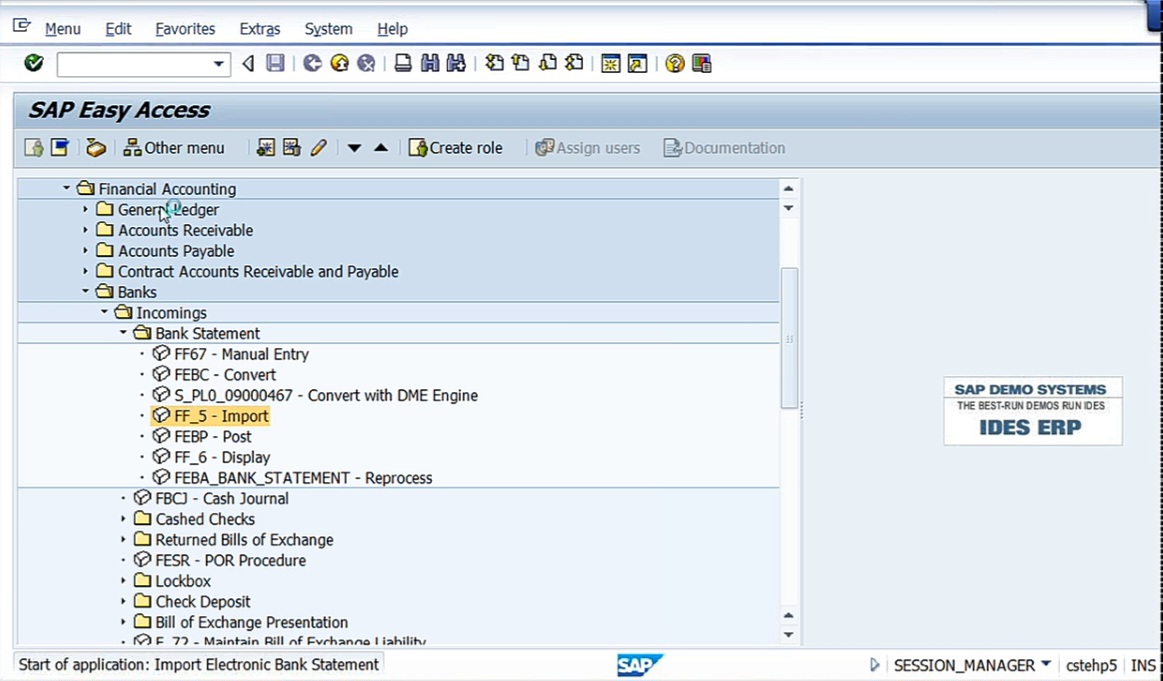Screen dimensions: 1163x681
Task: Click the Customize Local Layout icon
Action: (x=702, y=63)
